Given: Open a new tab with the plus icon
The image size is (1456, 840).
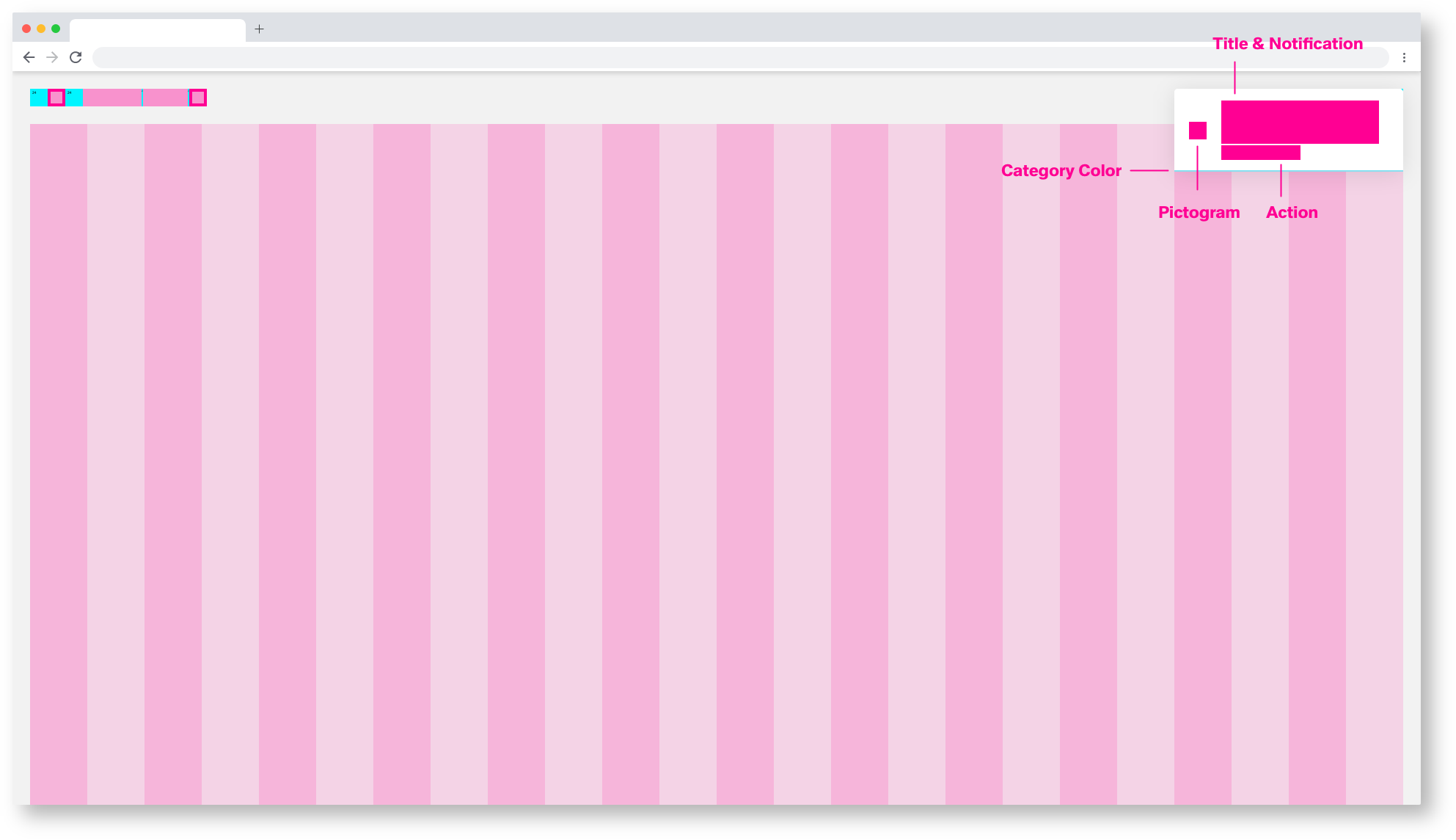Looking at the screenshot, I should click(x=259, y=29).
